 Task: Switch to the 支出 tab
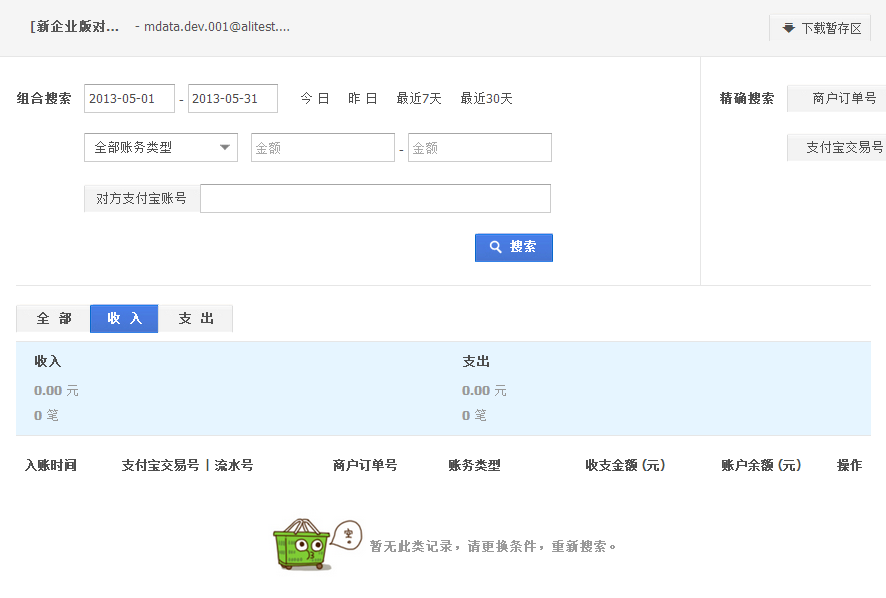click(196, 319)
